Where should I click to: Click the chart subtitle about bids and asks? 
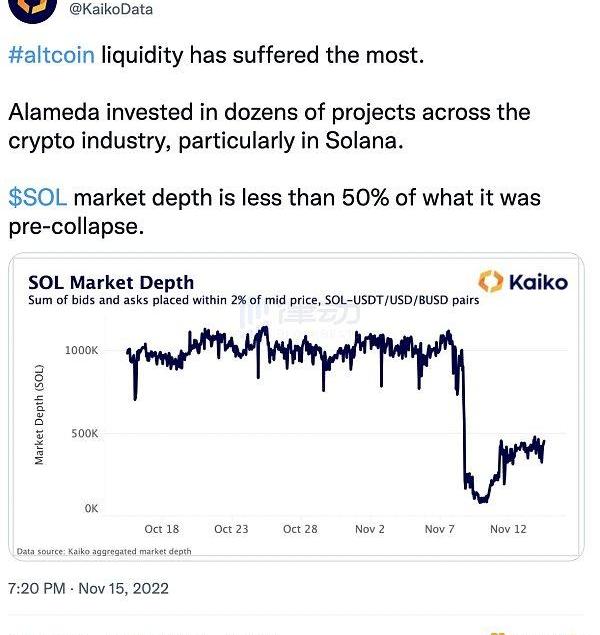pos(253,300)
